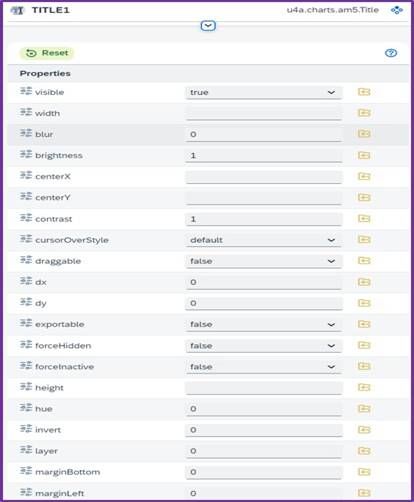The image size is (414, 502).
Task: Open the forceInactive false dropdown
Action: tap(263, 367)
